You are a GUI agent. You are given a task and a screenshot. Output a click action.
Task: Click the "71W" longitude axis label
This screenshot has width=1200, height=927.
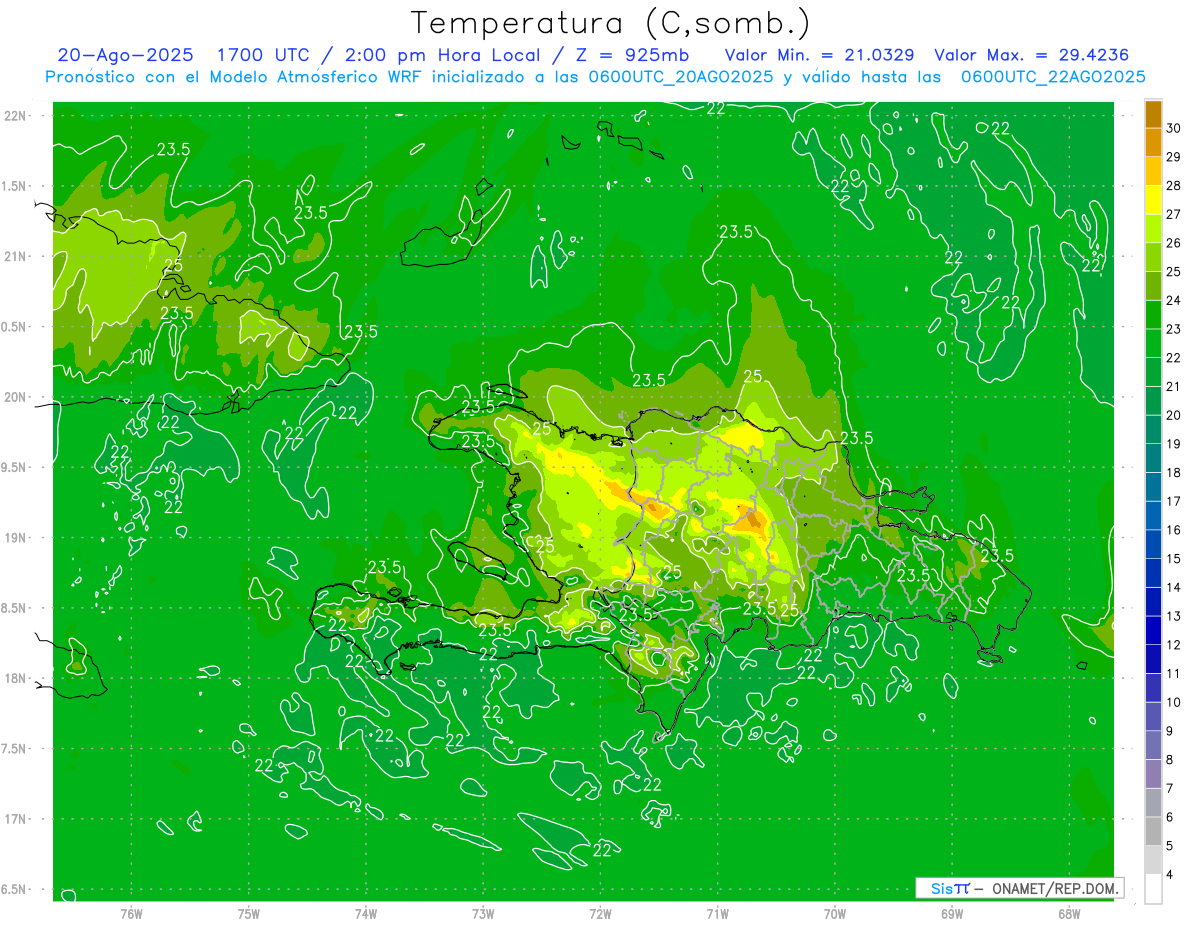(717, 914)
